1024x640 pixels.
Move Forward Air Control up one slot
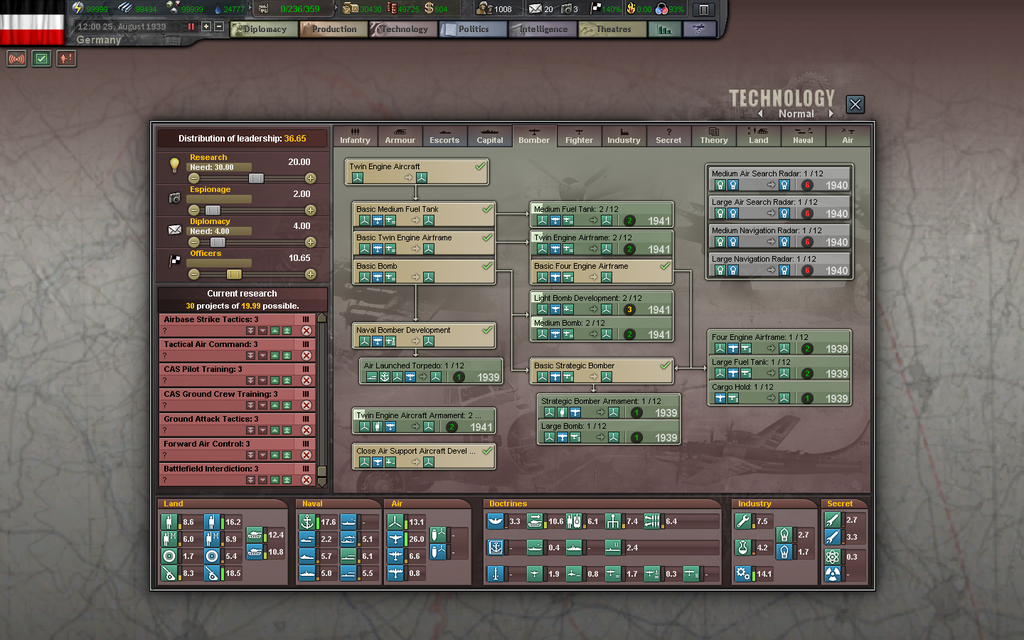275,455
